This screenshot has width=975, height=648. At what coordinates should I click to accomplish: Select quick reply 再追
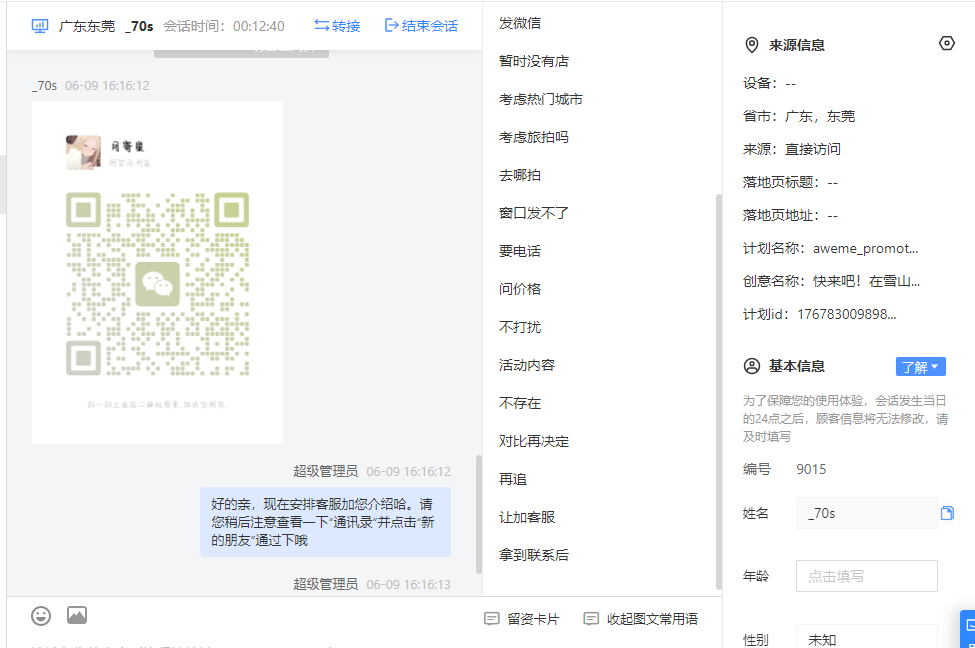(x=513, y=479)
